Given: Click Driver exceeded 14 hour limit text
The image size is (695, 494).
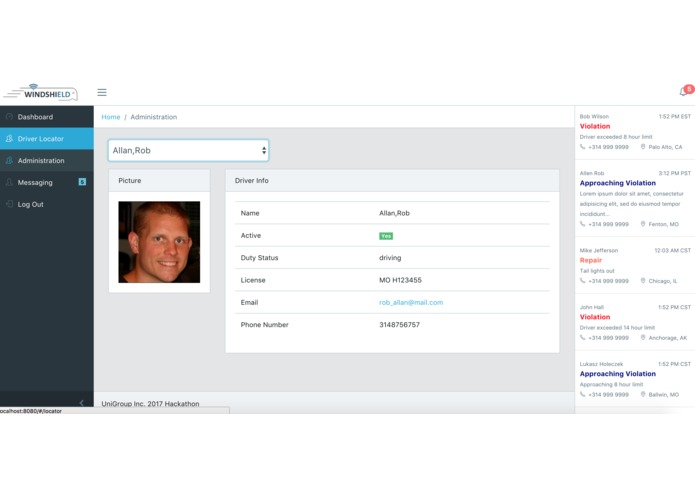Looking at the screenshot, I should [617, 327].
